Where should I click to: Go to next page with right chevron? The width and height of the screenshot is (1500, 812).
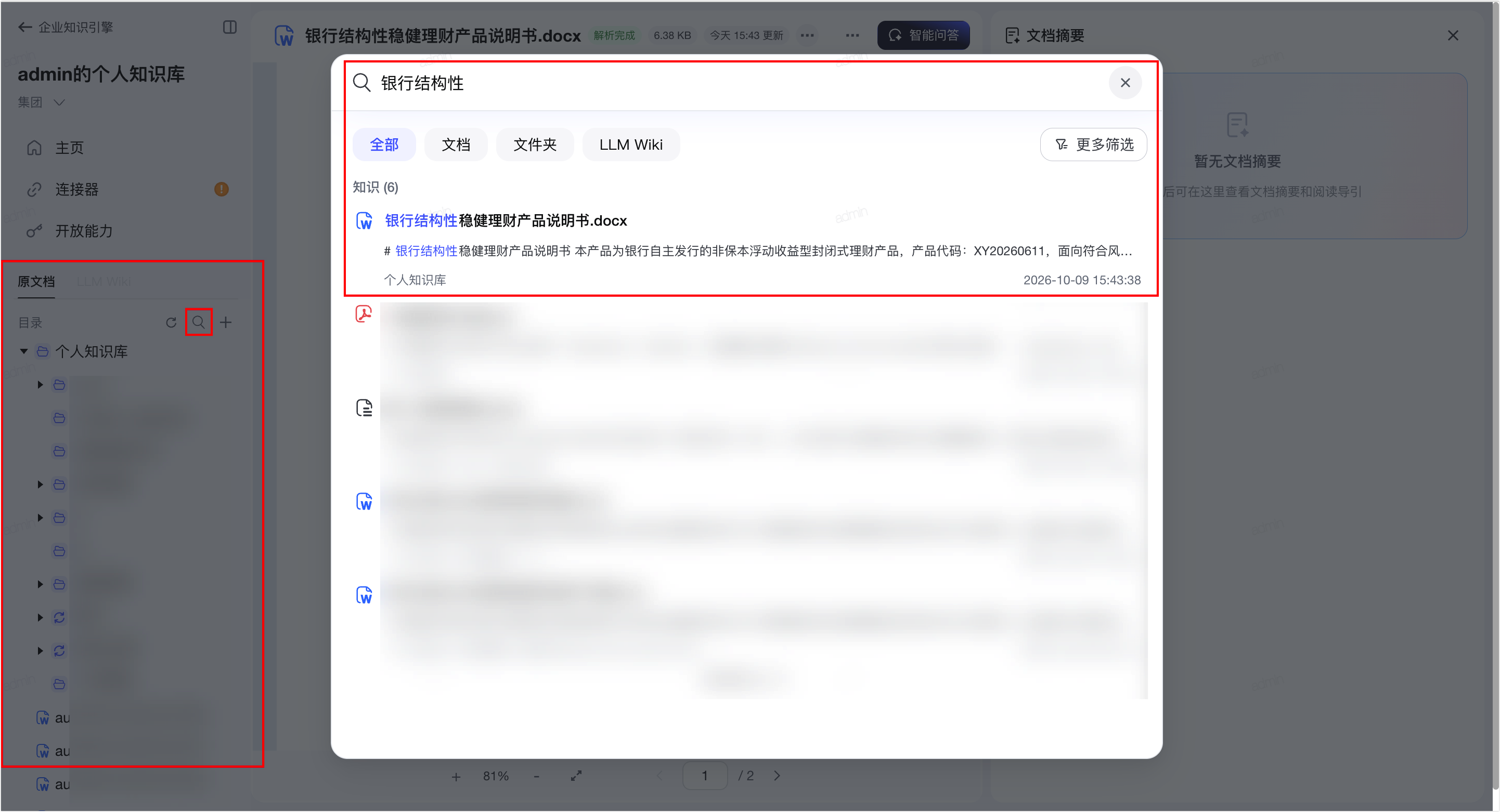click(777, 776)
